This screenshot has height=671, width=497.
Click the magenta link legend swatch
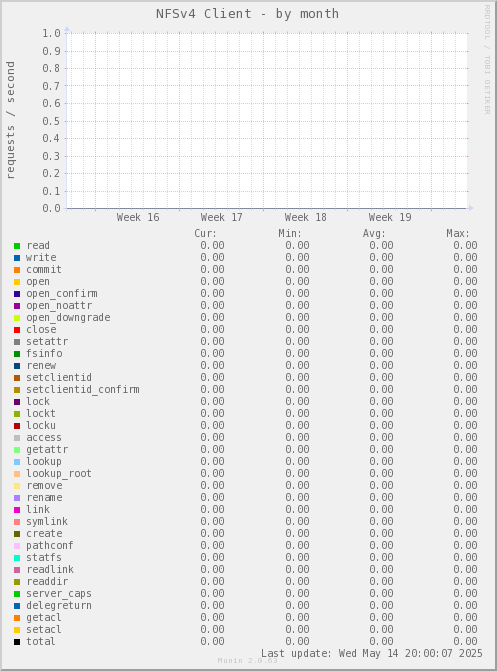point(17,510)
